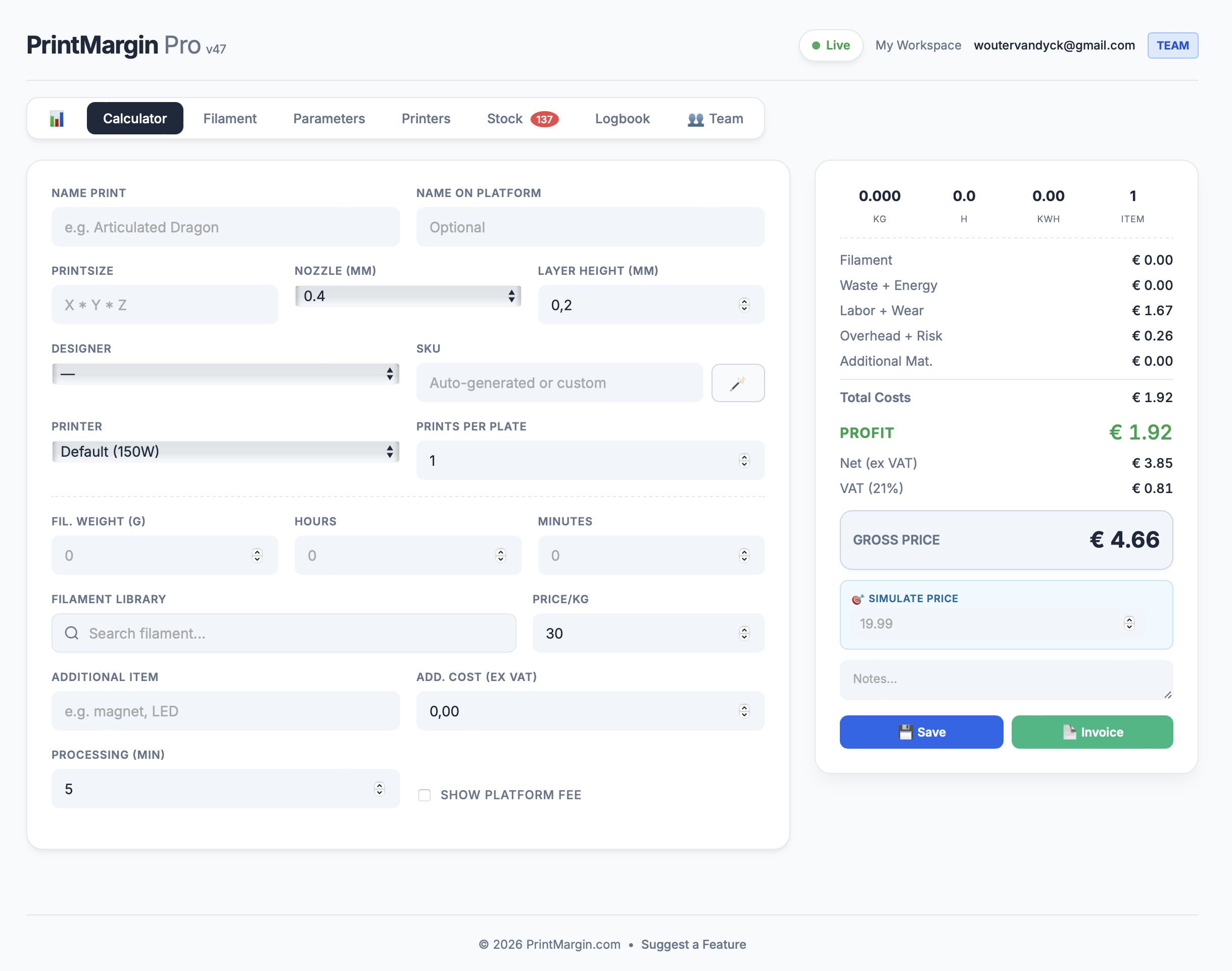Screen dimensions: 1232x971
Task: Click the TEAM plan badge
Action: tap(1172, 45)
